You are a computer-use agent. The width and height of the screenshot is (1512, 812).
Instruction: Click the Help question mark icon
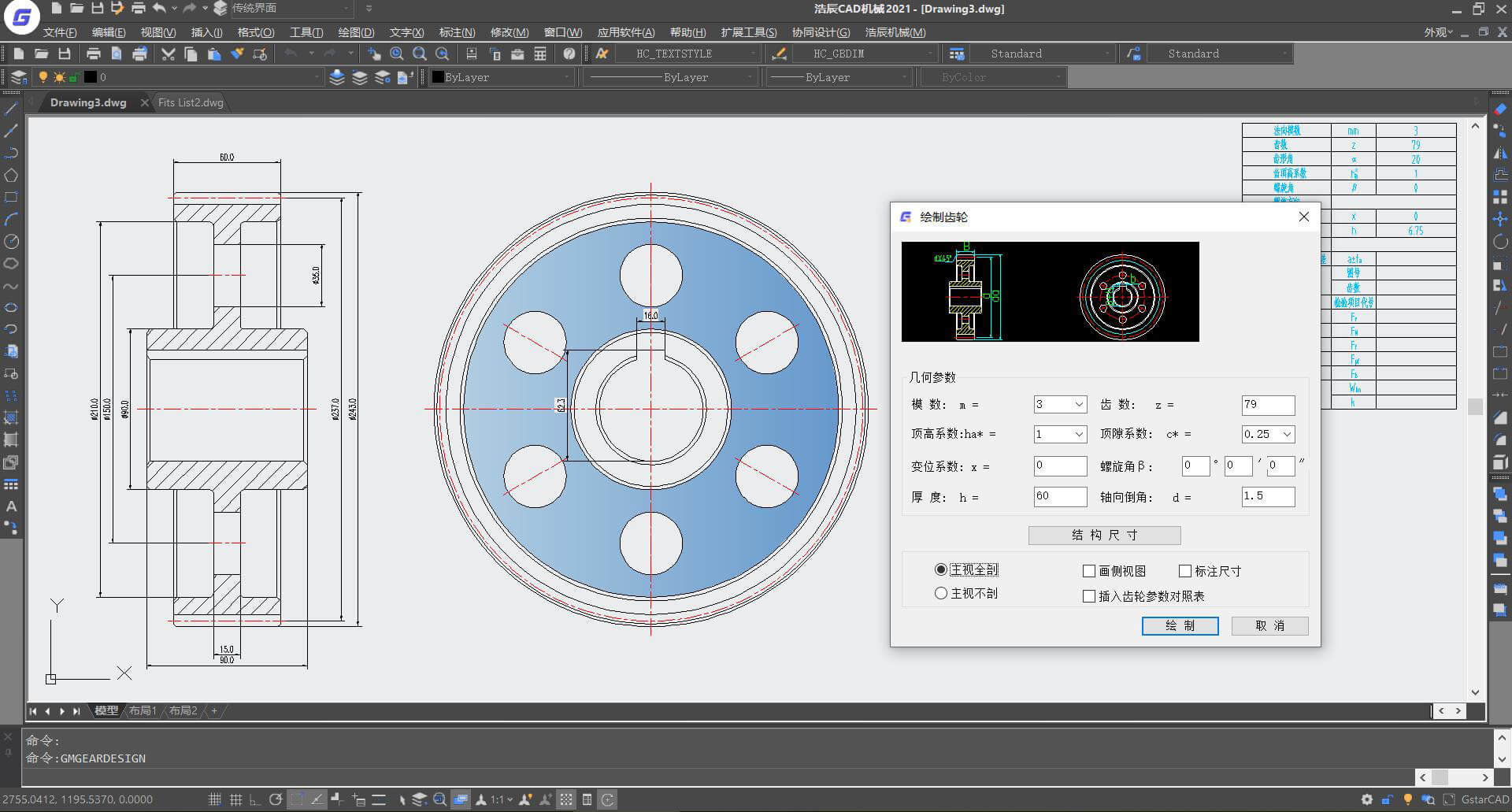pos(569,54)
